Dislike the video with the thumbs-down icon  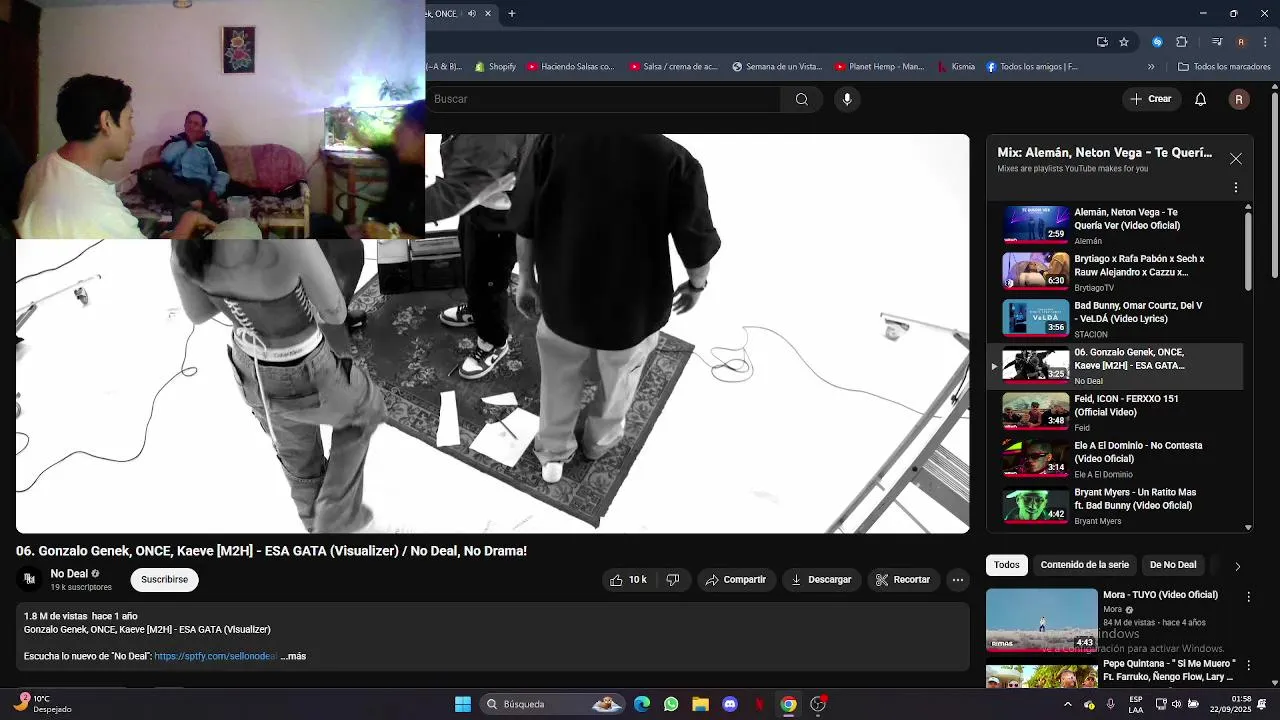[x=673, y=580]
